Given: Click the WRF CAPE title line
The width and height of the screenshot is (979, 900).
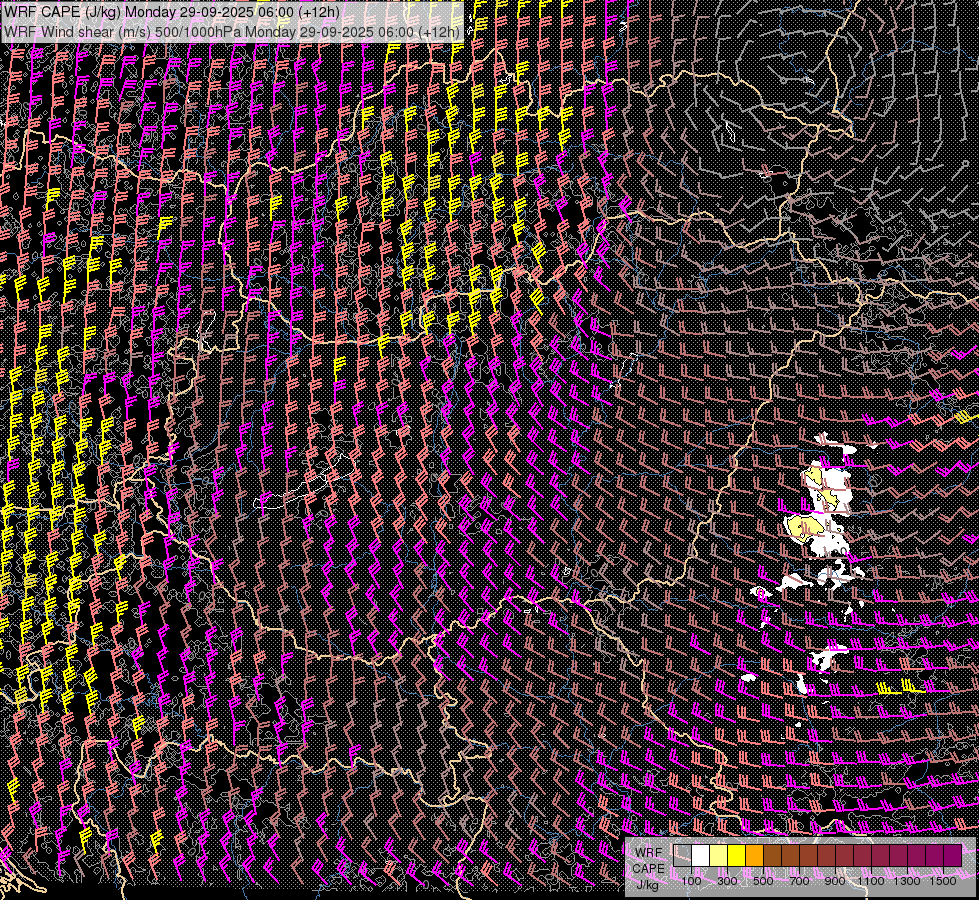Looking at the screenshot, I should [171, 11].
